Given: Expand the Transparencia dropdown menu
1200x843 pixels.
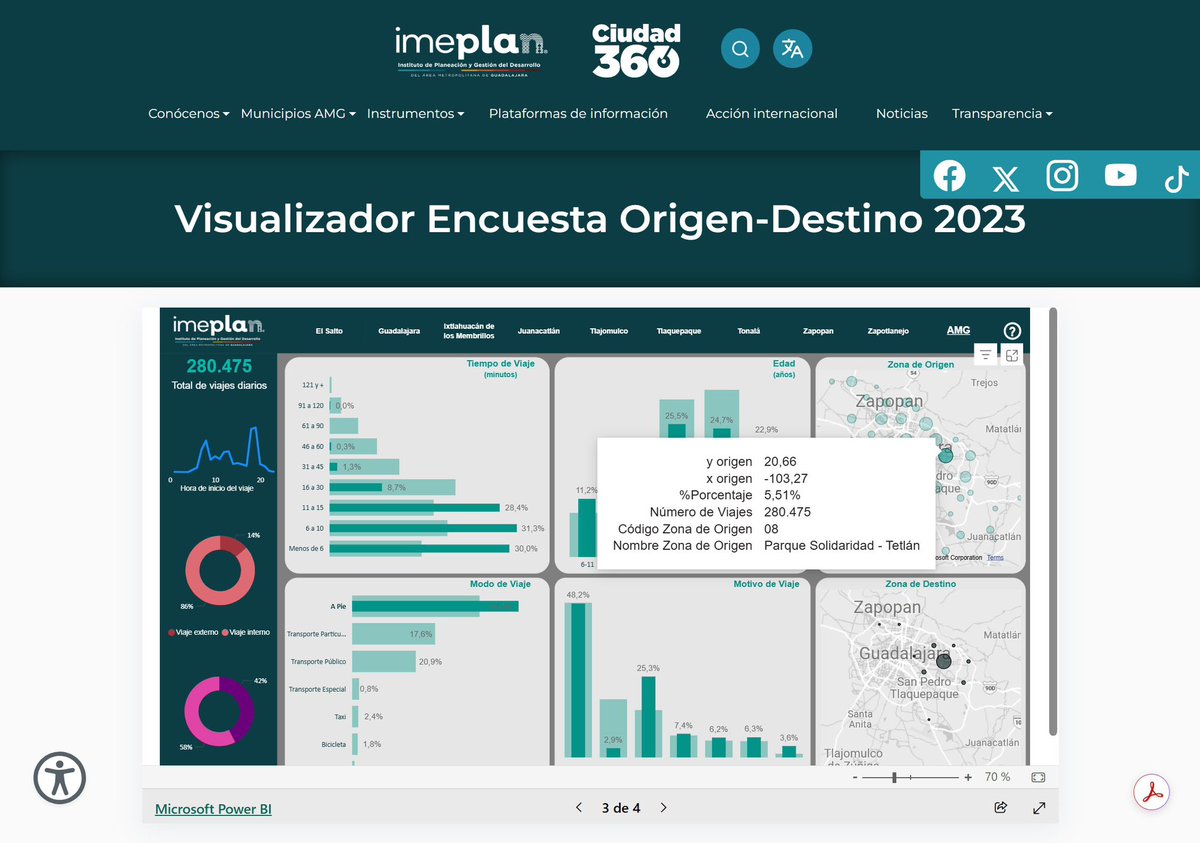Looking at the screenshot, I should pyautogui.click(x=1002, y=114).
